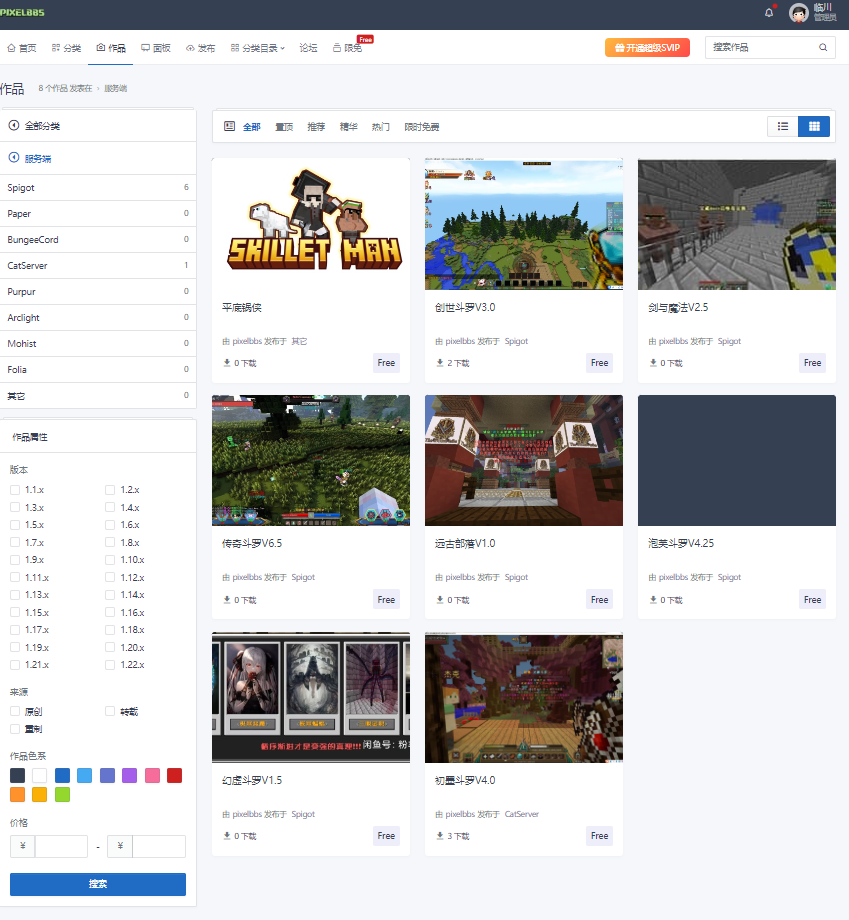
Task: Click the Free button on 创世斗罗V3.0 card
Action: [599, 363]
